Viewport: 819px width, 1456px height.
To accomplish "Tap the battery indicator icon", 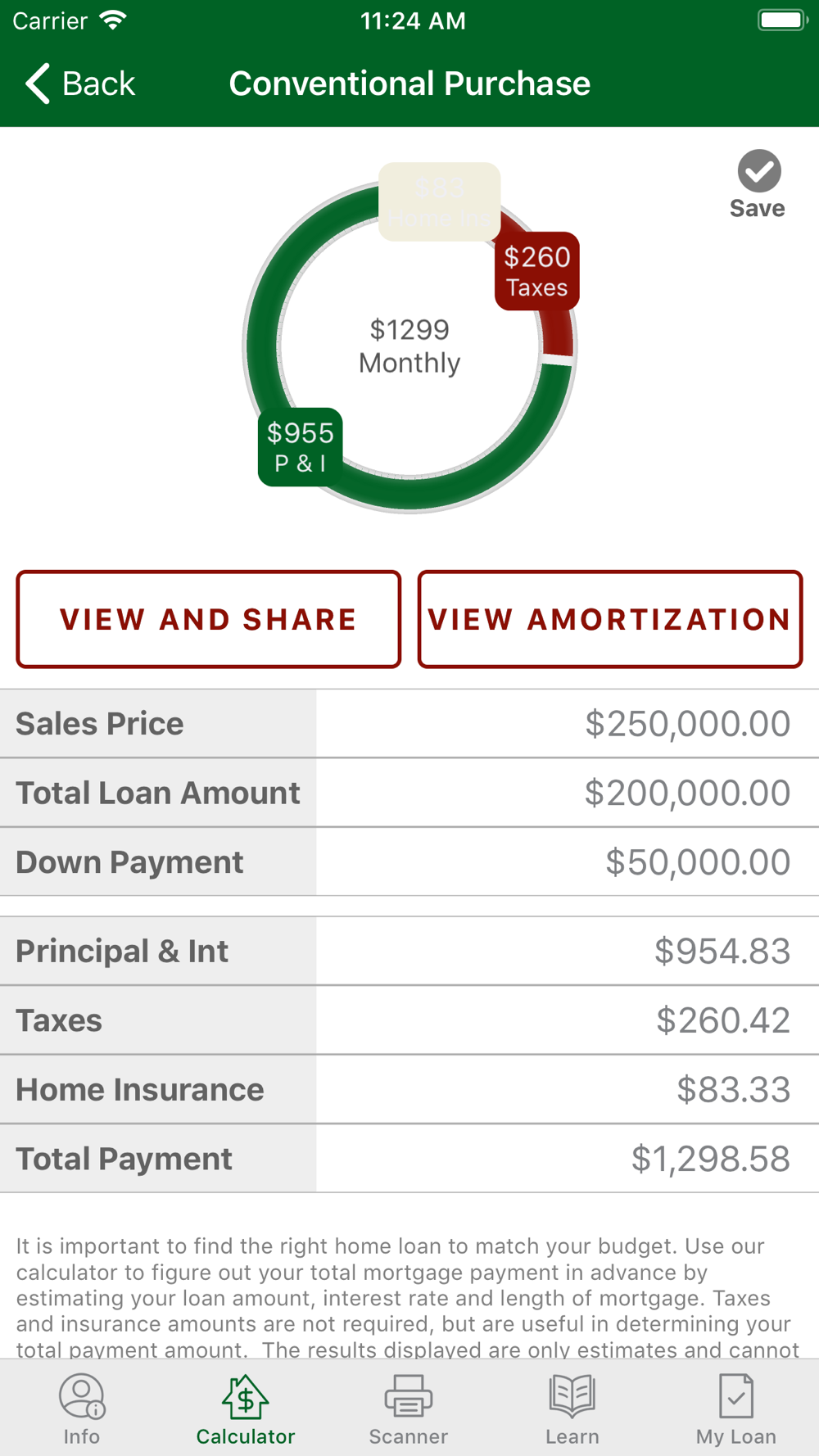I will coord(782,20).
